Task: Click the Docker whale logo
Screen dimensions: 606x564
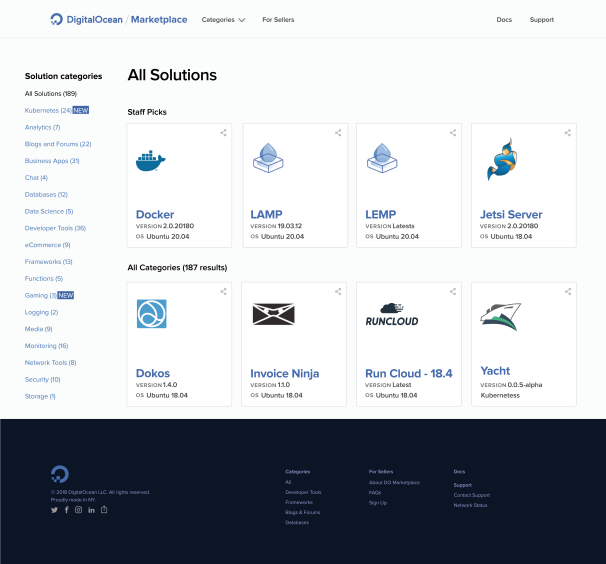Action: coord(151,160)
